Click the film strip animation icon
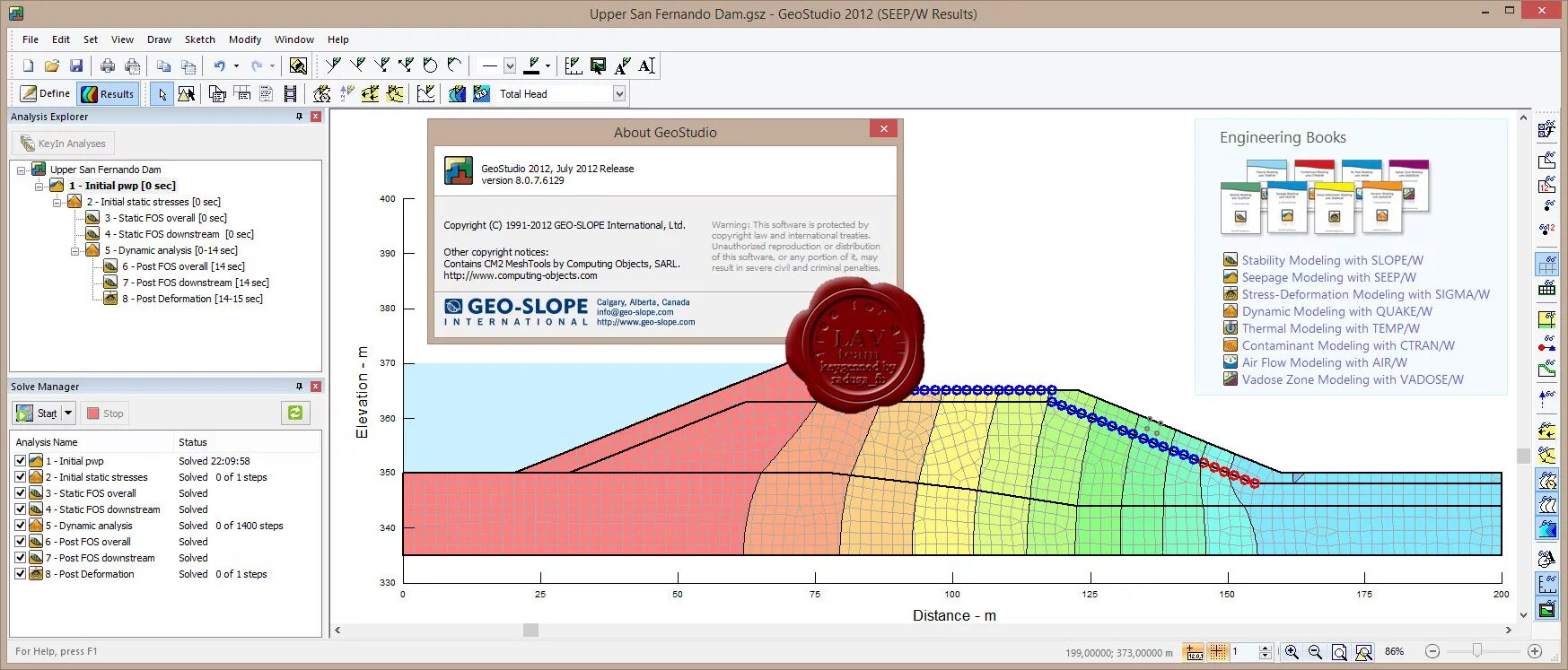Screen dimensions: 1568x670 coord(290,93)
